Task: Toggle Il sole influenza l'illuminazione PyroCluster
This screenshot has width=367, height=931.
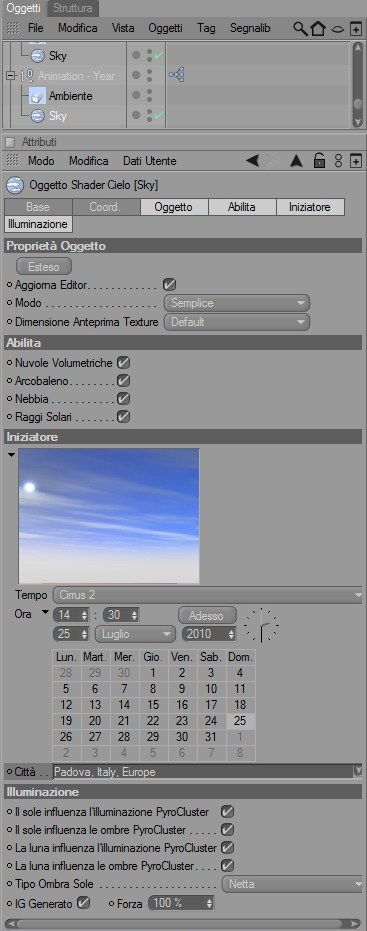Action: point(227,811)
